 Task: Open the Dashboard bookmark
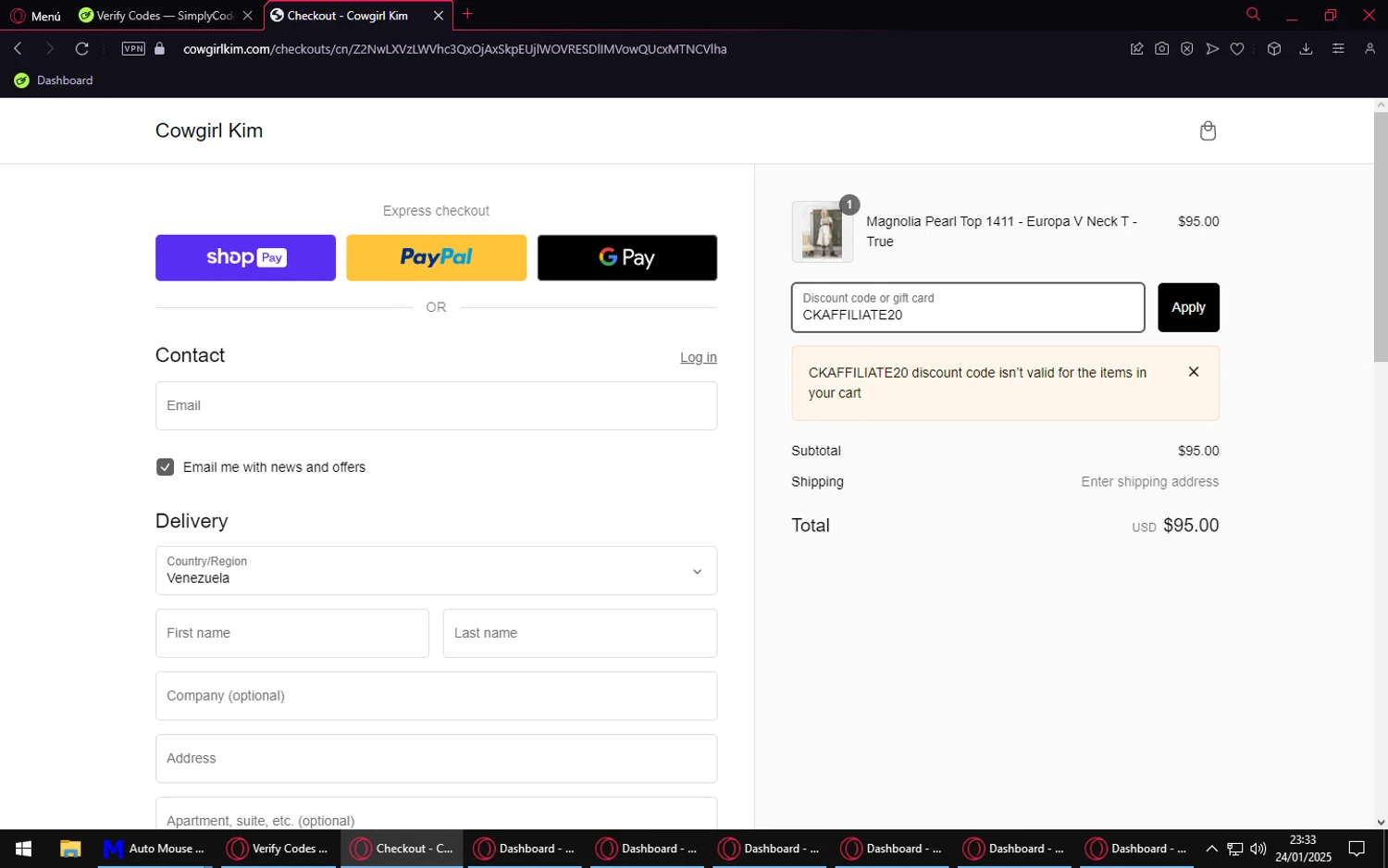pos(54,81)
